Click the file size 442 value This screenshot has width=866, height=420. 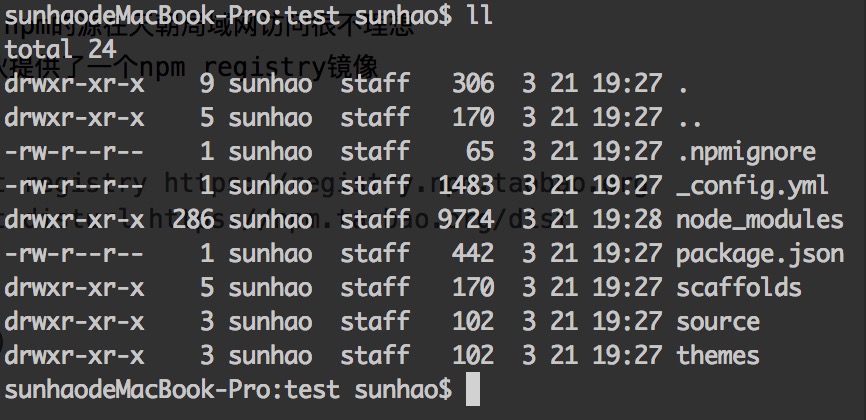(473, 255)
